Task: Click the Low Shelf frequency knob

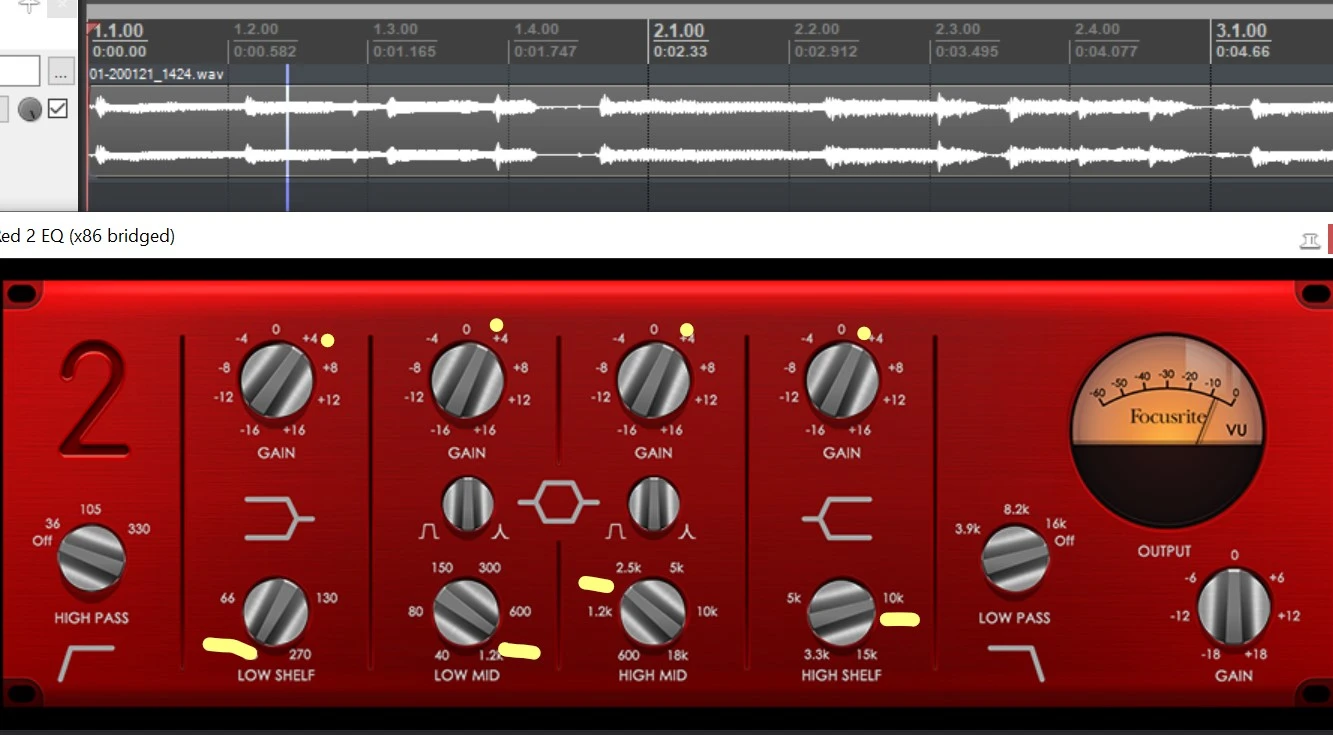Action: (x=276, y=612)
